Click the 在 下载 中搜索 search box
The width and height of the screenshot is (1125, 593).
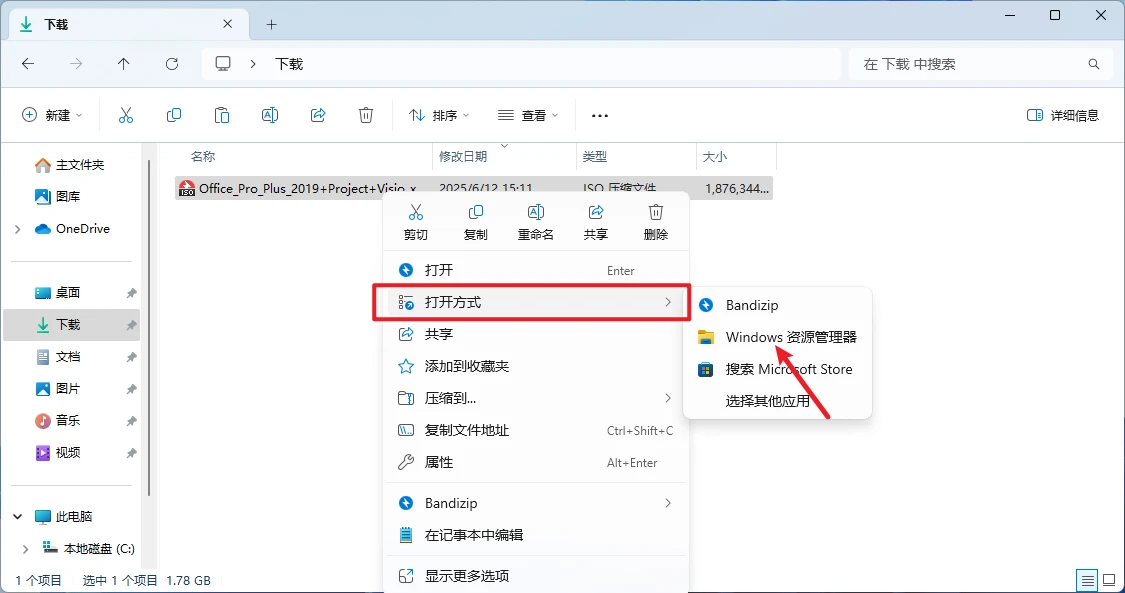tap(980, 64)
